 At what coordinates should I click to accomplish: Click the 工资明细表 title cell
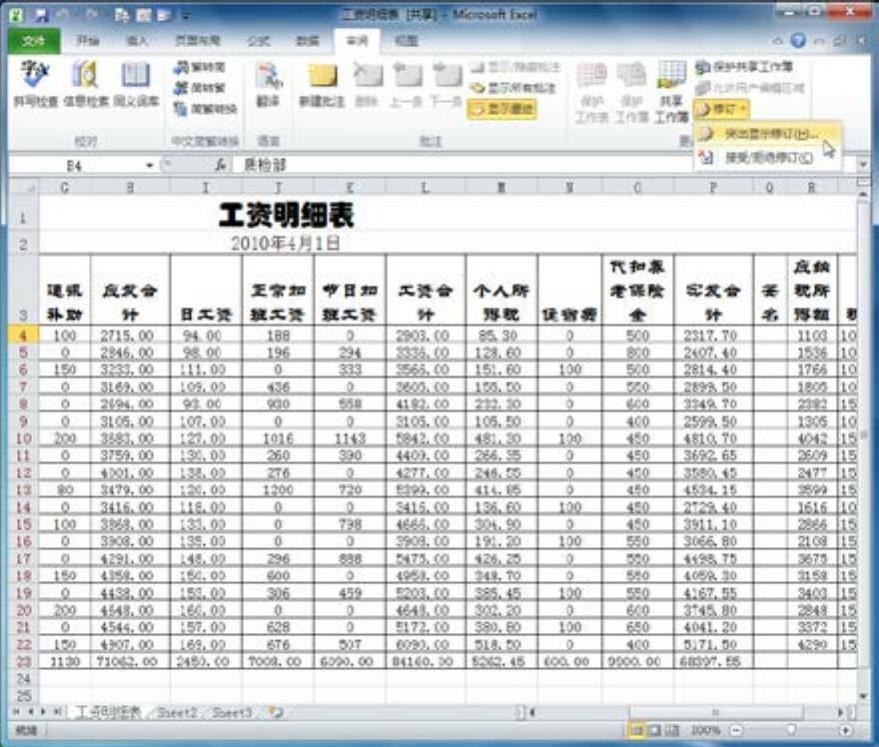point(286,215)
